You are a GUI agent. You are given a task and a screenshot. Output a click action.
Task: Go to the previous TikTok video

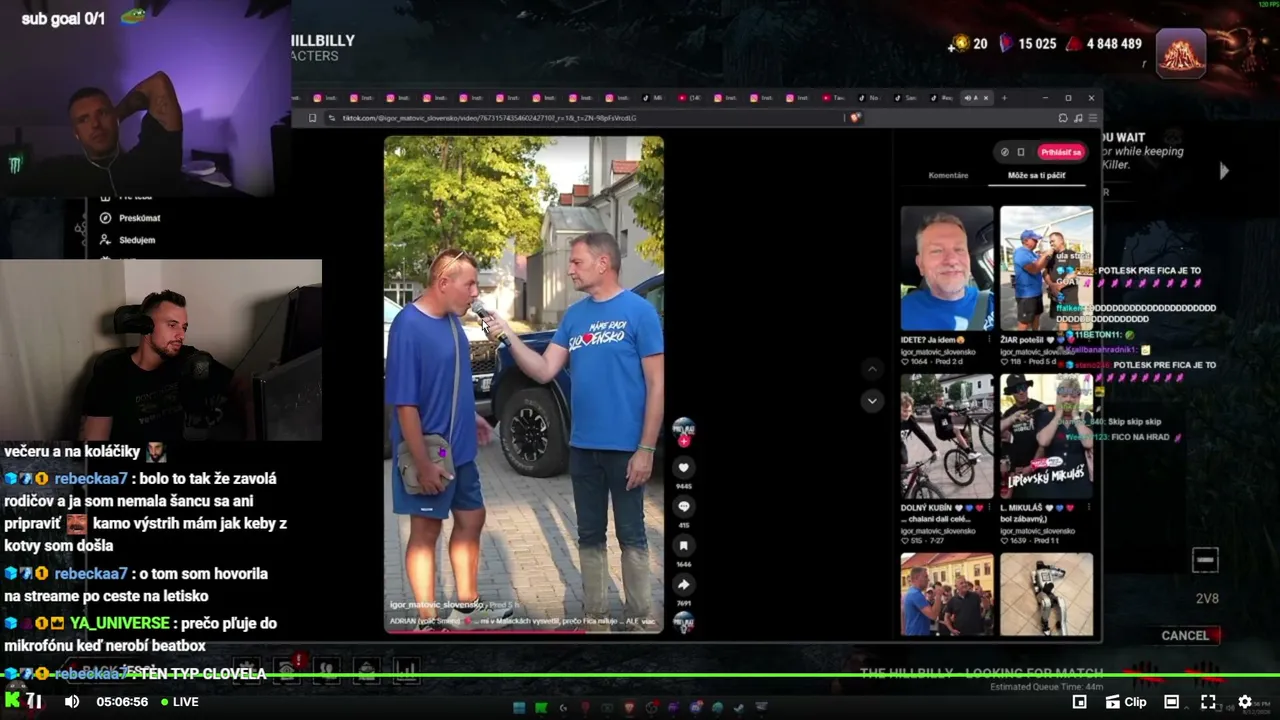872,369
